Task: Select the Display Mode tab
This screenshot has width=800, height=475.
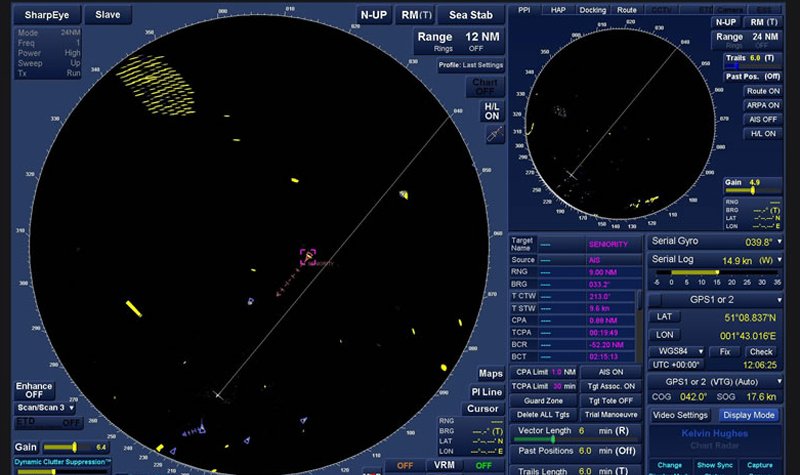Action: (x=749, y=415)
